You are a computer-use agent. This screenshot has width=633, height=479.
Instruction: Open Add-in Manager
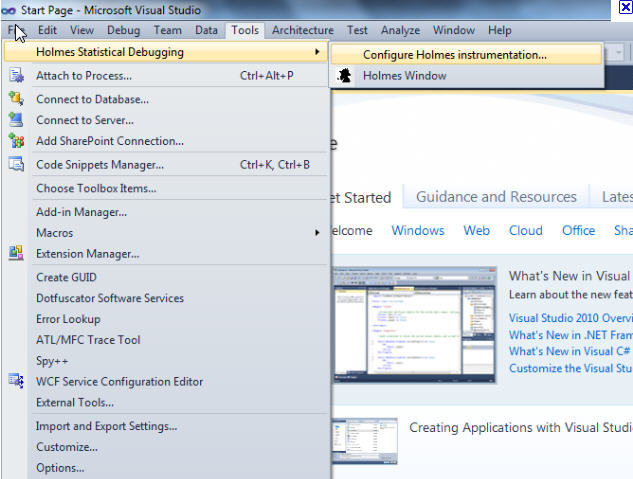[x=166, y=212]
